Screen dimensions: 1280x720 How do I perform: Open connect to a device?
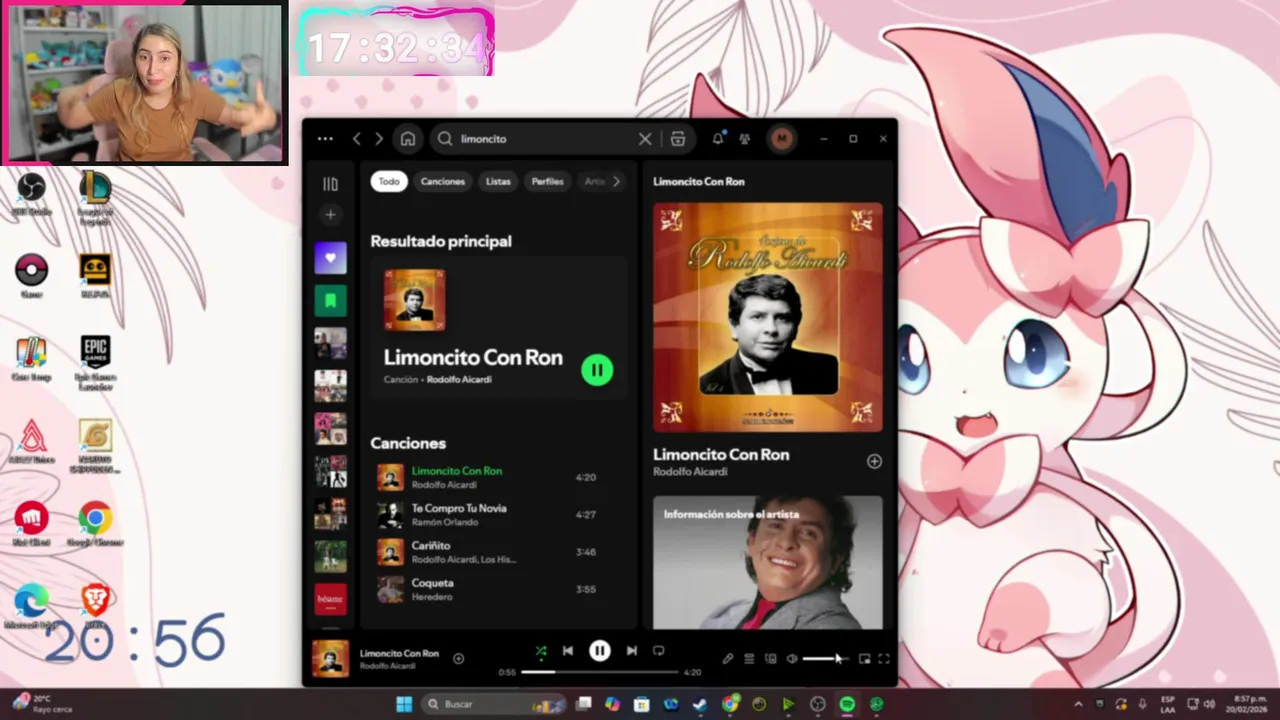pyautogui.click(x=771, y=658)
